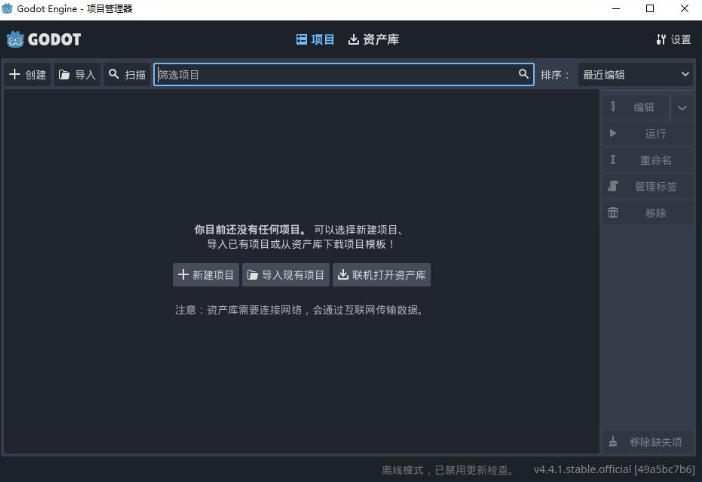Close the Godot Engine project manager window
Screen dimensions: 702x482
685,9
